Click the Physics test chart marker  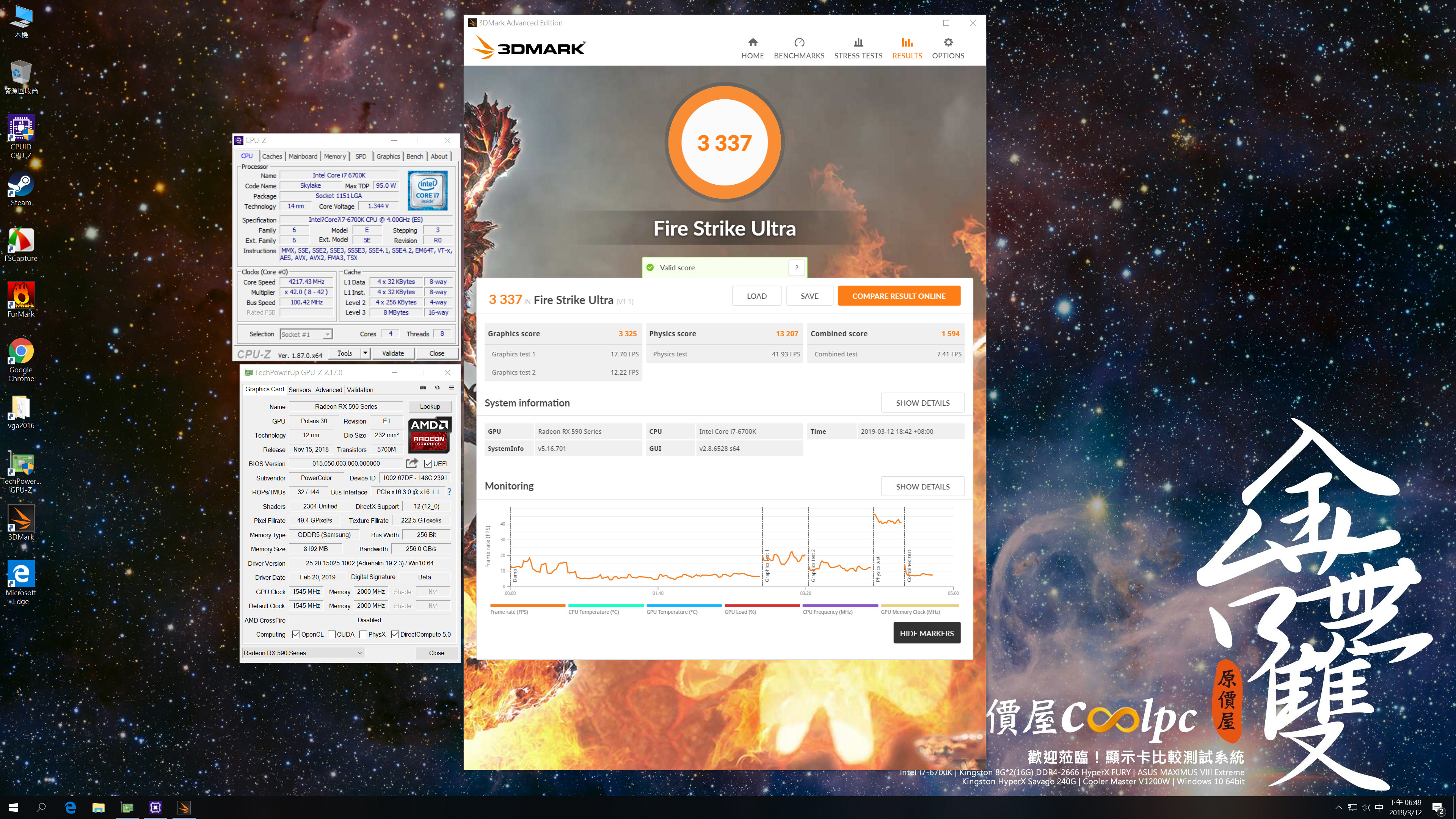(878, 569)
